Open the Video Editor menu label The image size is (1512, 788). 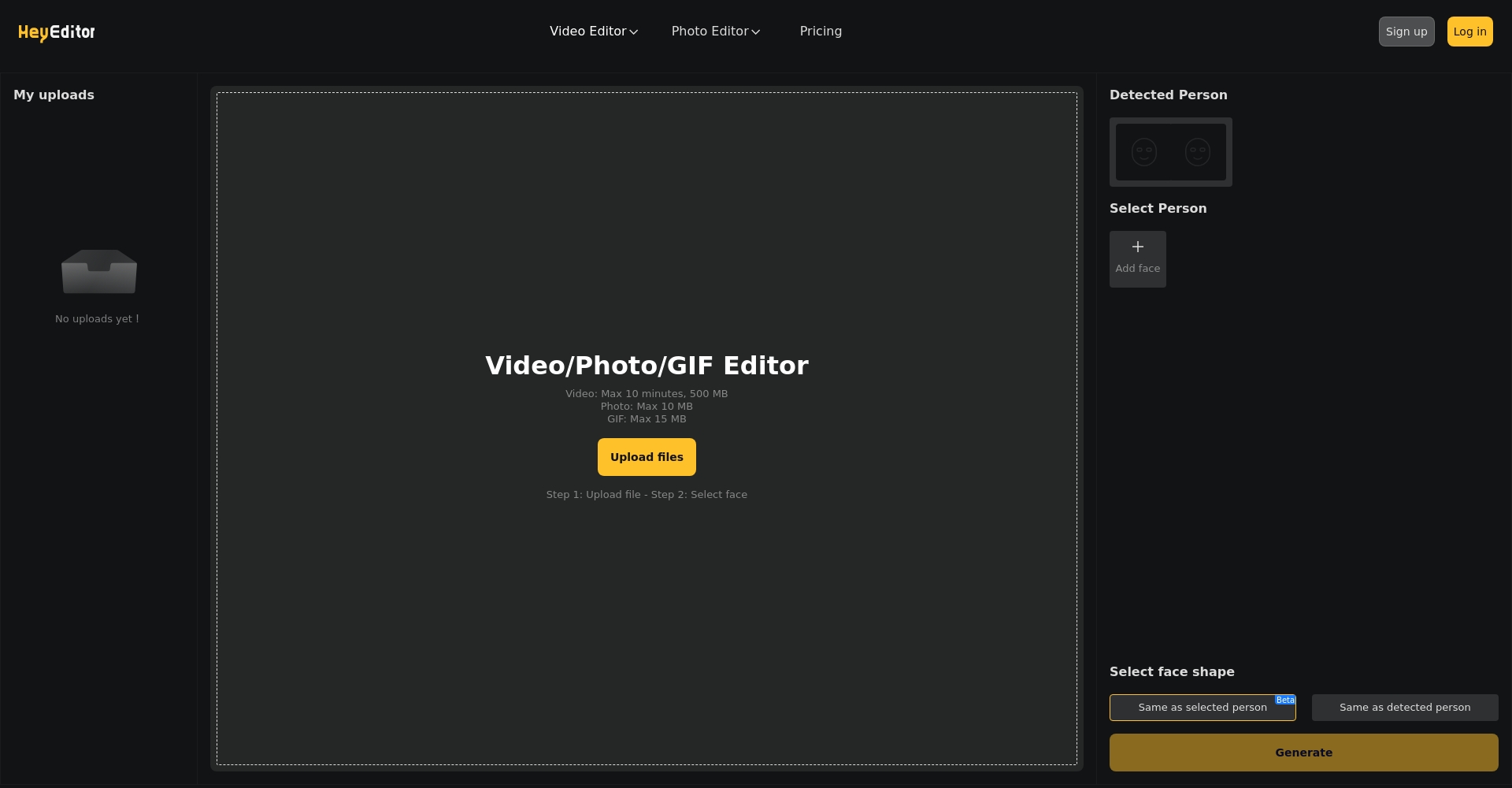coord(587,32)
